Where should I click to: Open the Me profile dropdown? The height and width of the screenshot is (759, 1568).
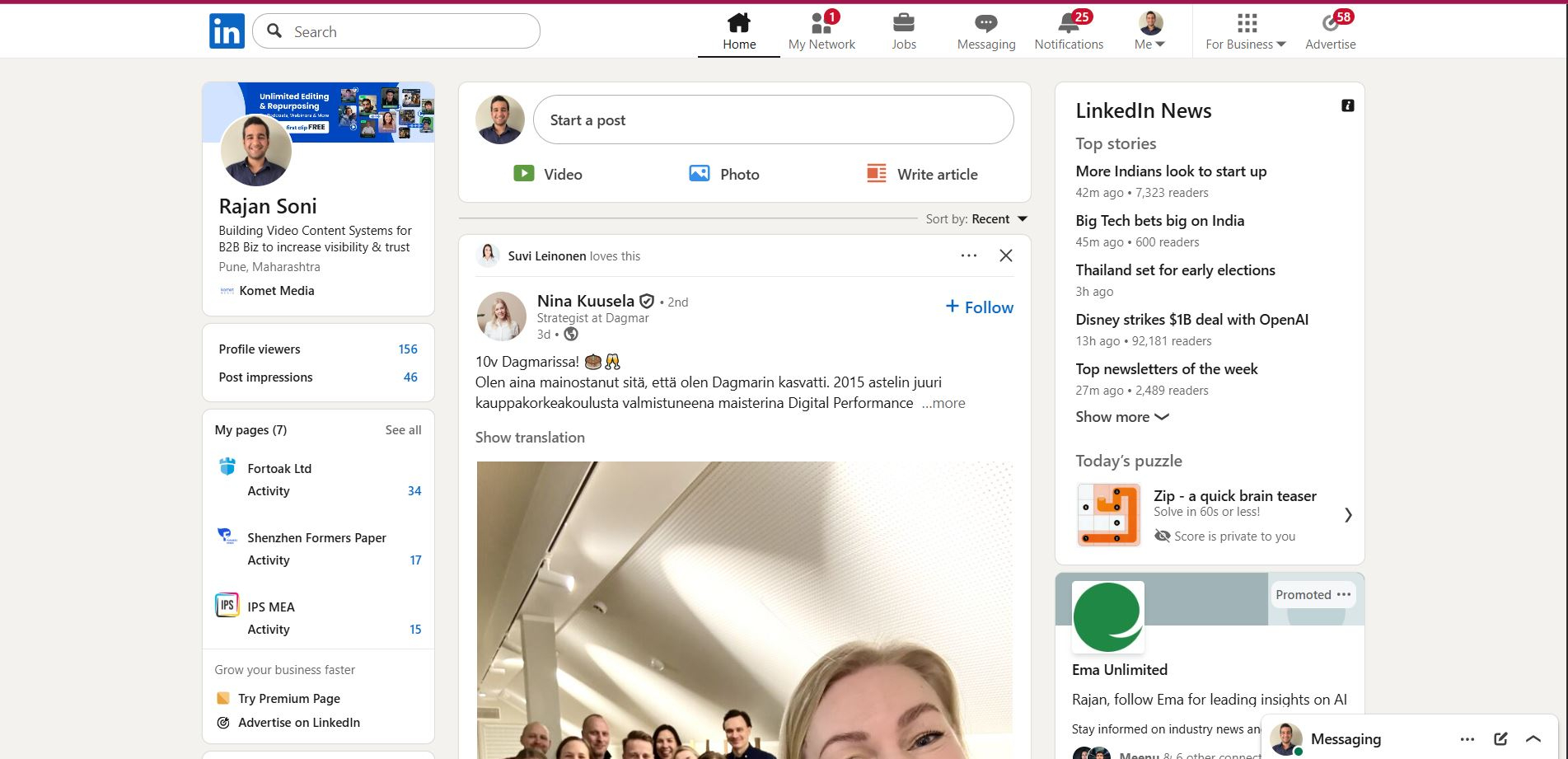pos(1150,30)
